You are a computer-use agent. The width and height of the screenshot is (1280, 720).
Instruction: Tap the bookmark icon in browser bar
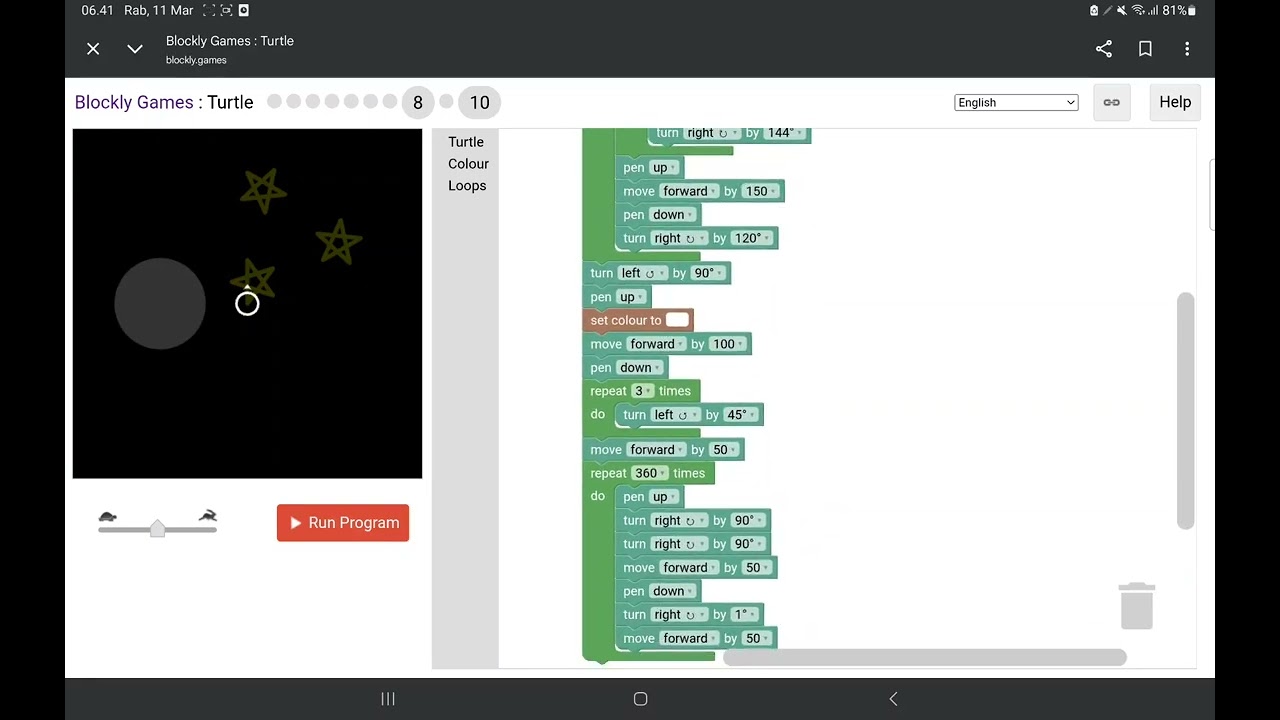pos(1146,49)
